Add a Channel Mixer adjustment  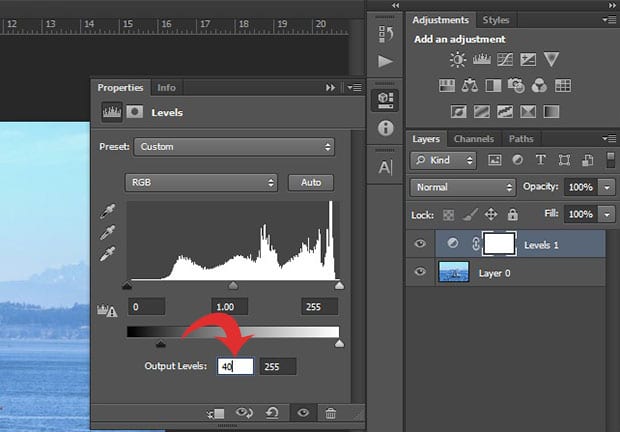[539, 85]
